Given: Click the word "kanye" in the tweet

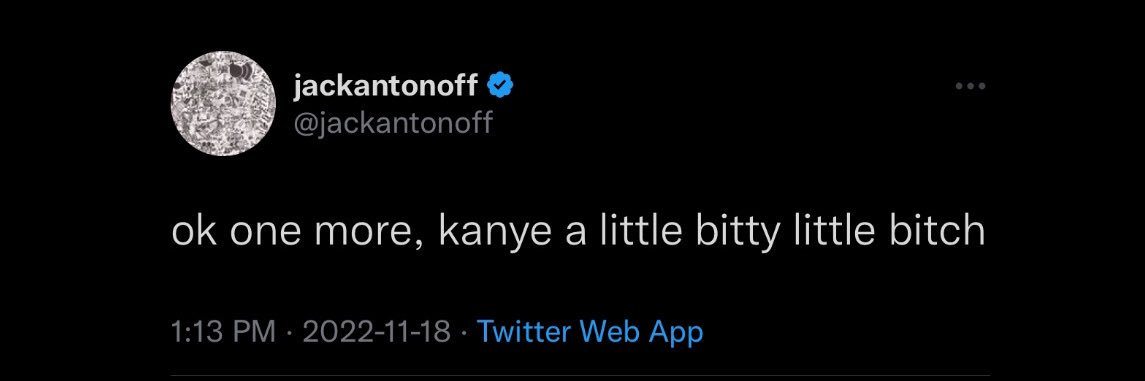Looking at the screenshot, I should pyautogui.click(x=497, y=232).
